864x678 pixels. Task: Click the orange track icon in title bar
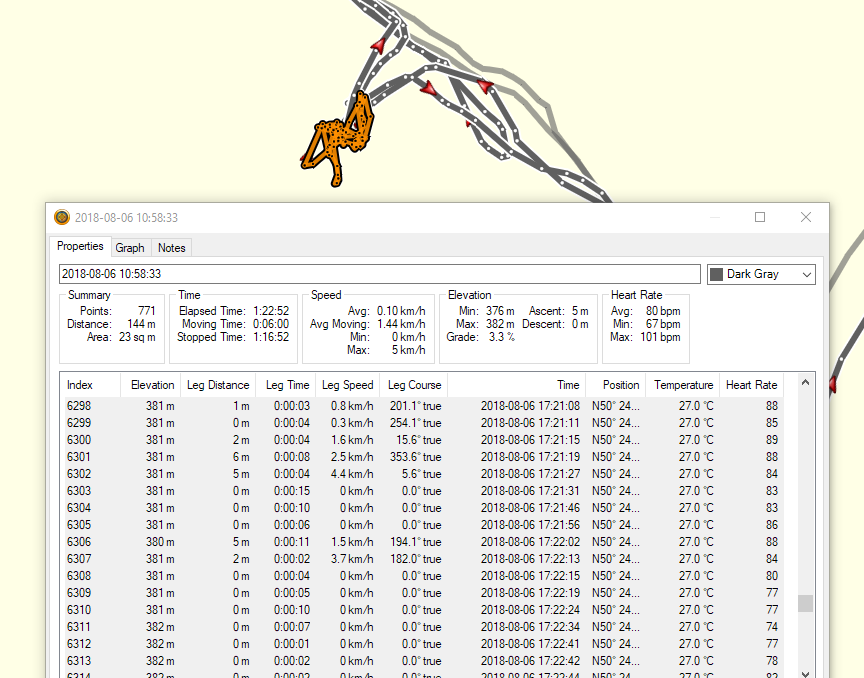(x=62, y=217)
